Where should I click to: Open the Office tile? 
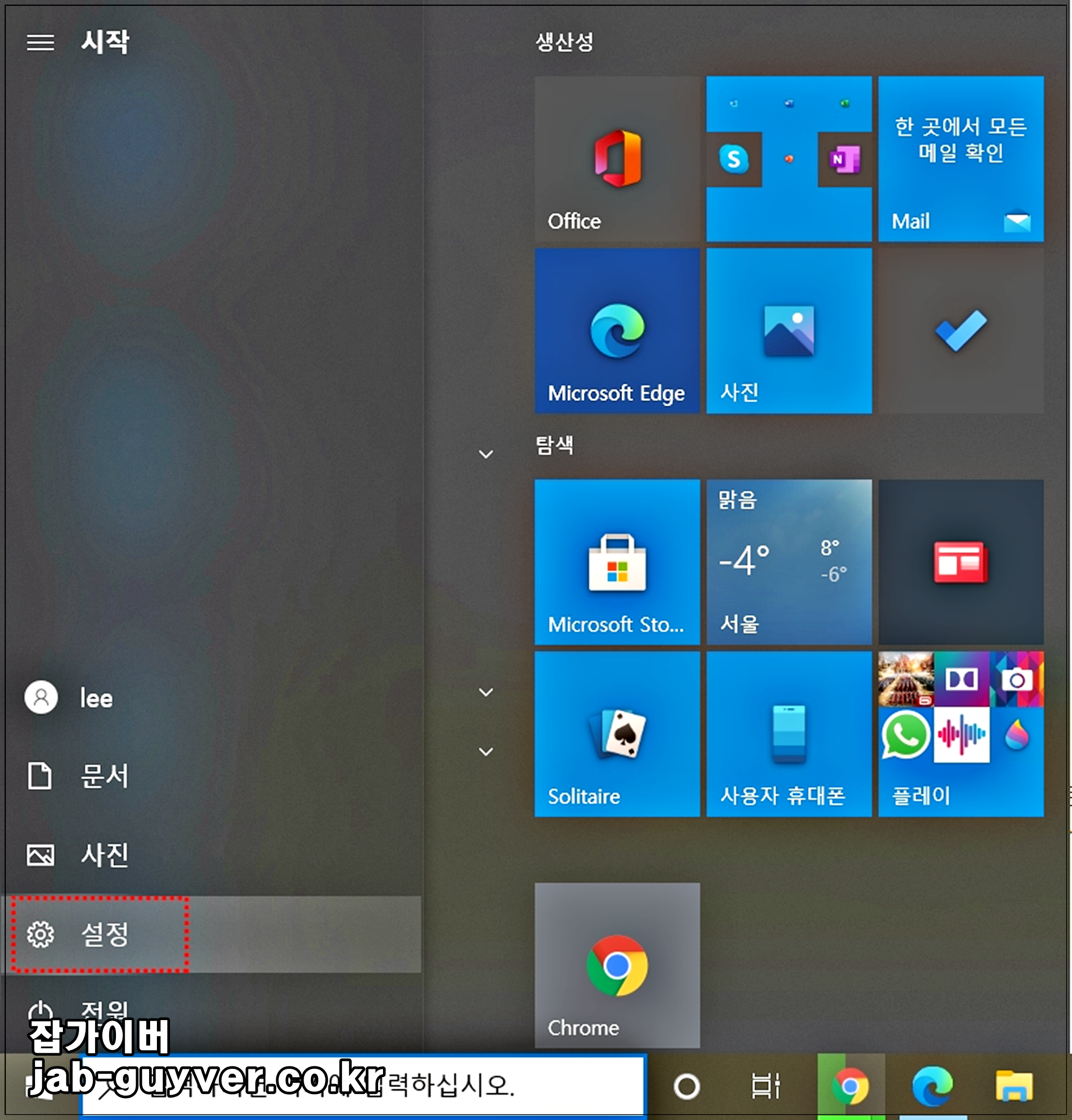click(x=616, y=159)
